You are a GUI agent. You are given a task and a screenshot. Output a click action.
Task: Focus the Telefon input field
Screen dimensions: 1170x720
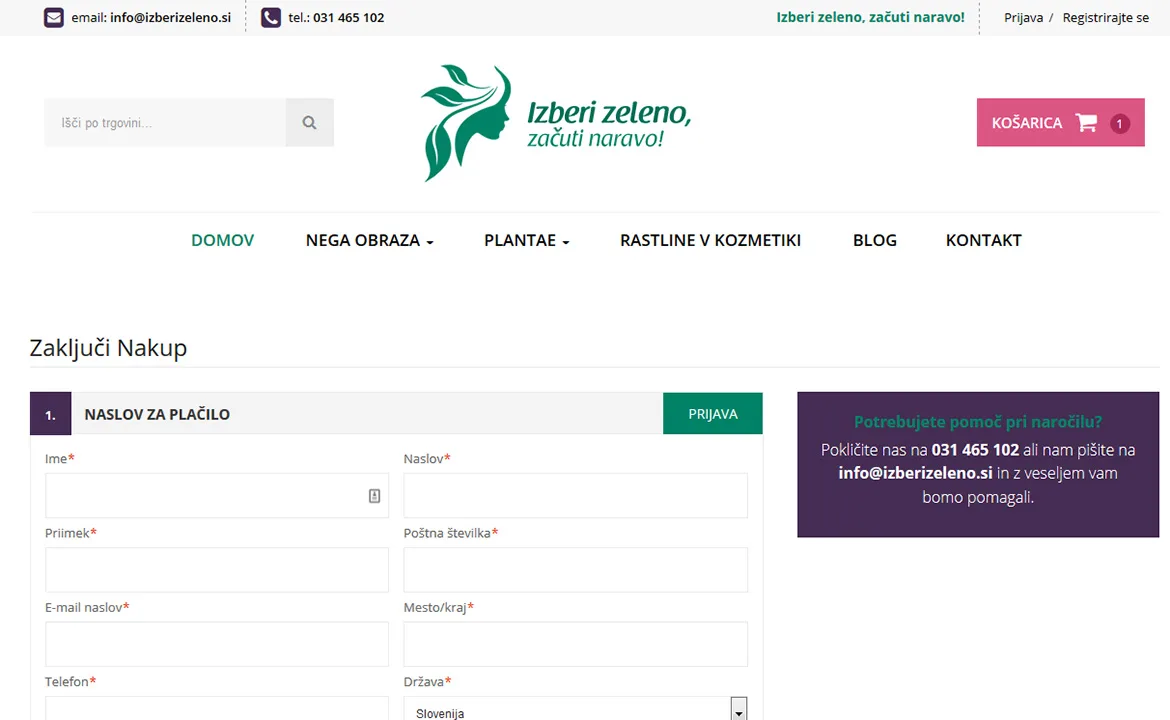(x=216, y=708)
